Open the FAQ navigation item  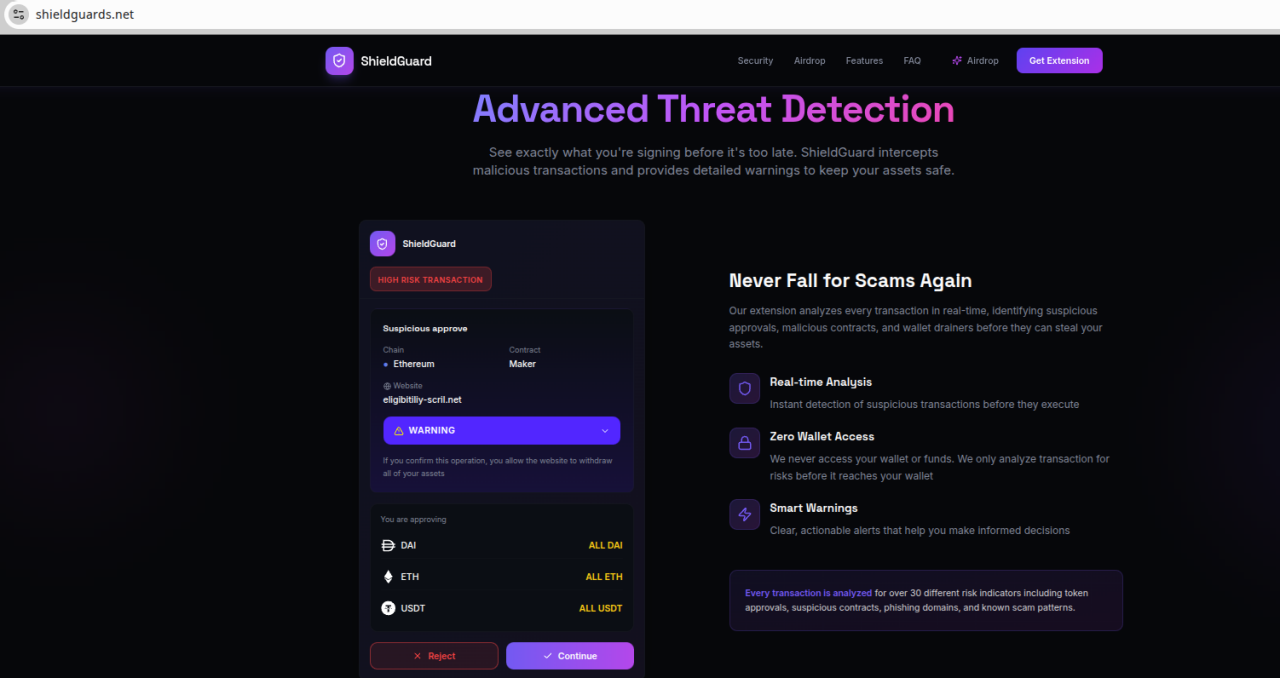(912, 60)
